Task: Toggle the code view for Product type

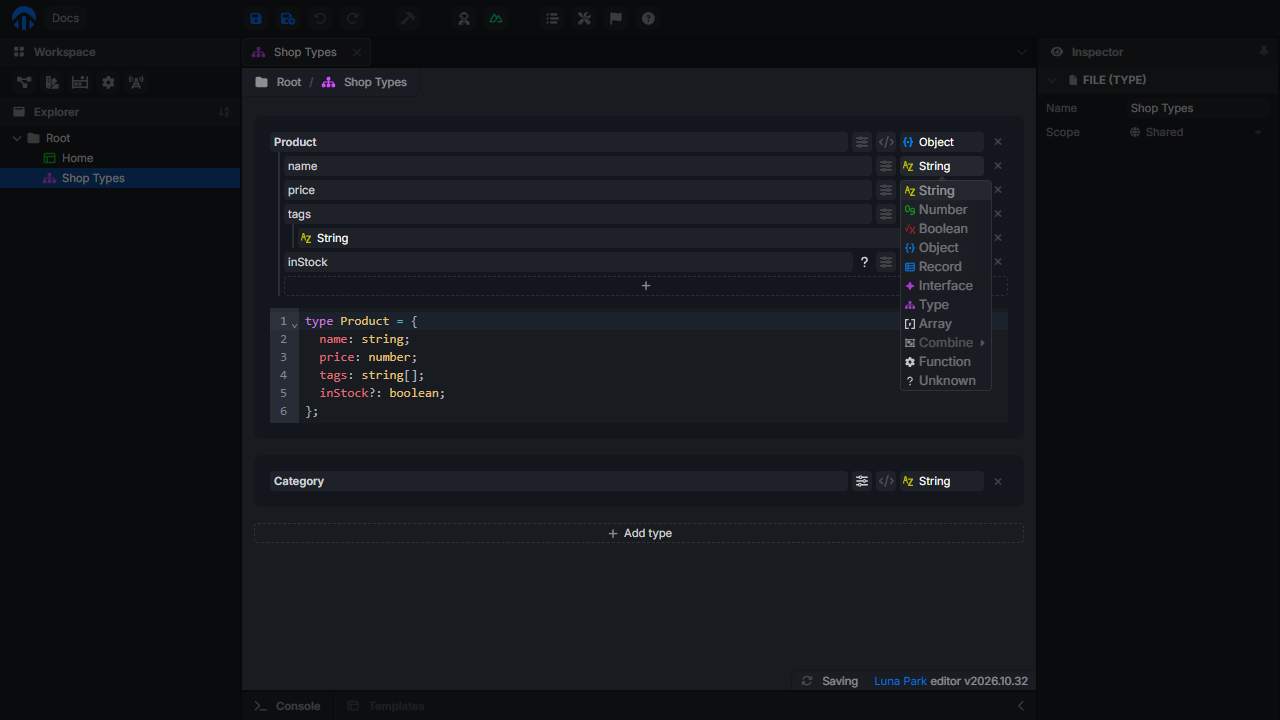Action: pos(886,142)
